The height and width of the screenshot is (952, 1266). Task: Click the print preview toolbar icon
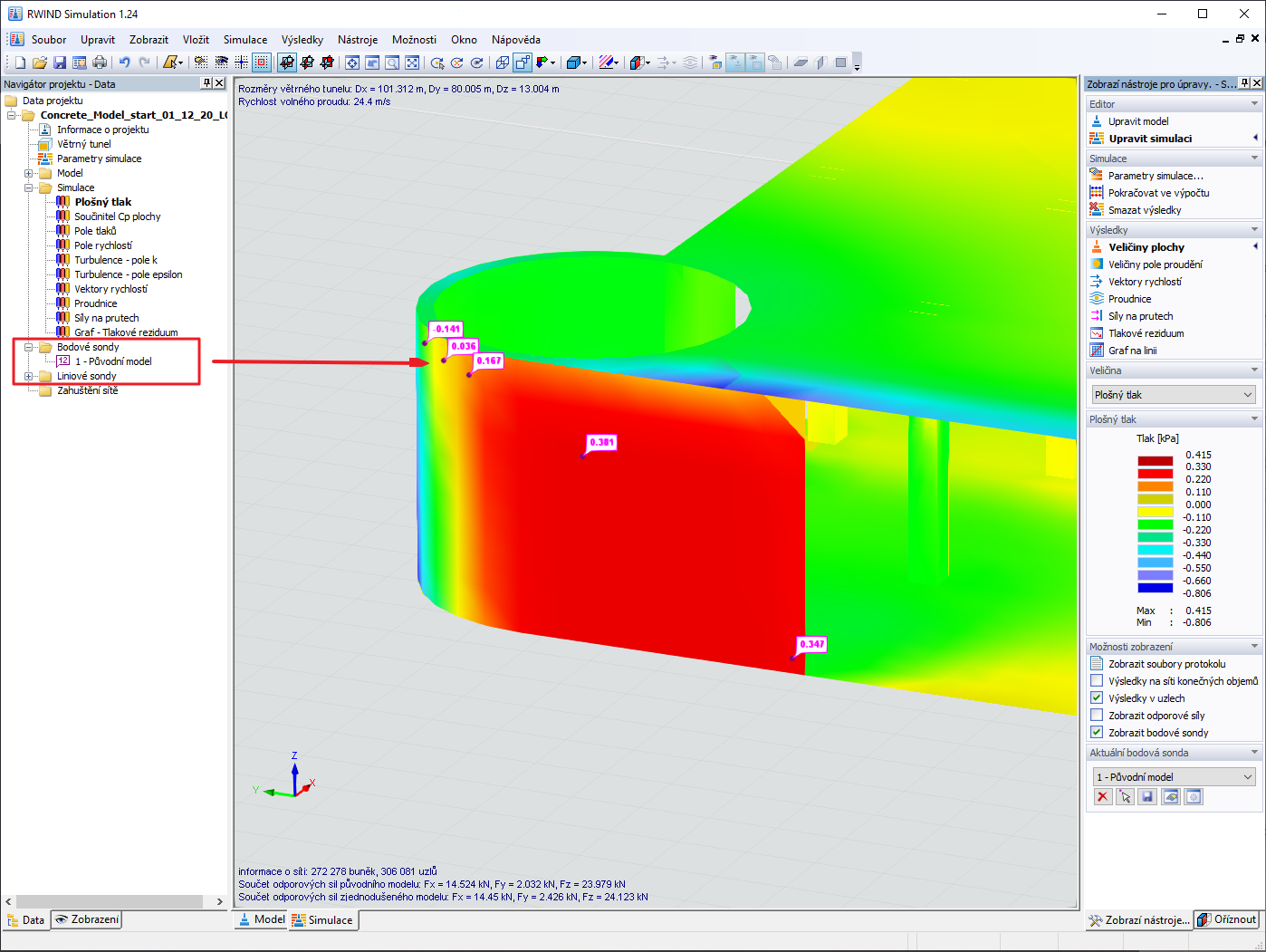coord(80,63)
